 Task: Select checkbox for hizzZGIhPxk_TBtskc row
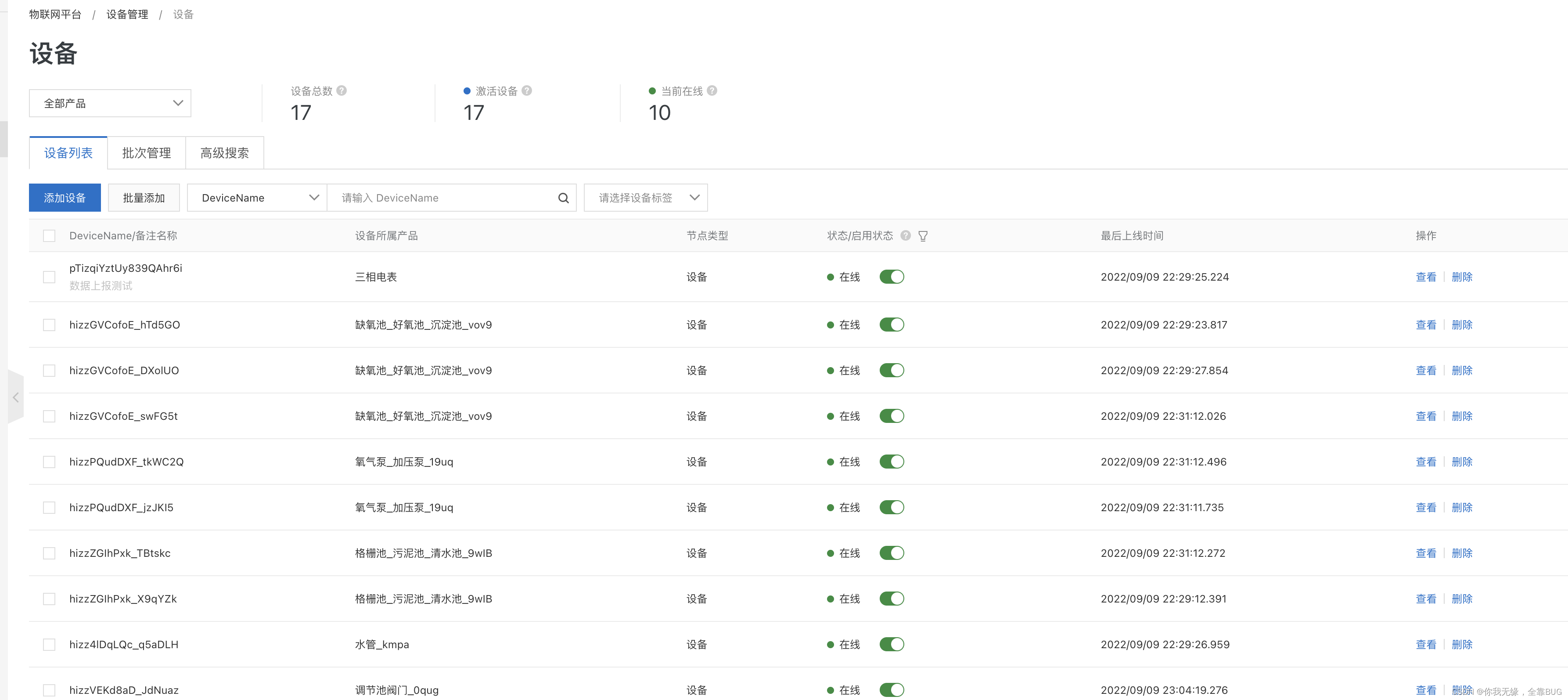click(x=49, y=553)
